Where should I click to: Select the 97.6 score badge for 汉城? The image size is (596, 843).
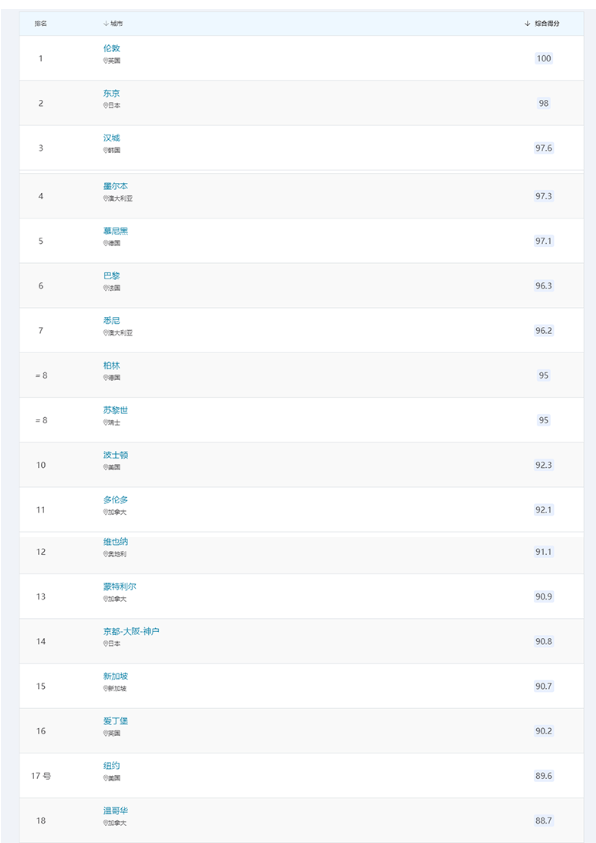544,148
